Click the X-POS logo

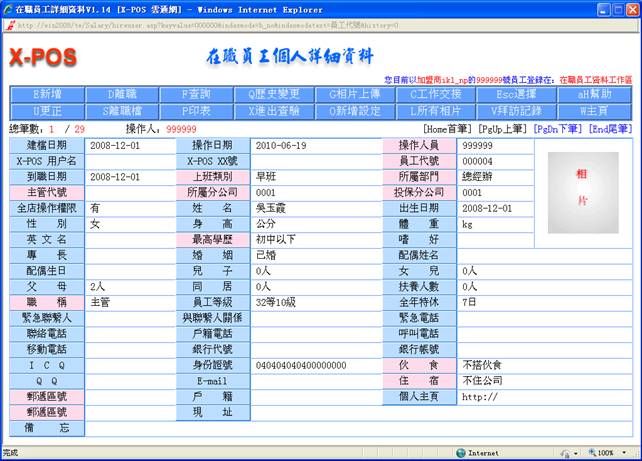point(43,54)
